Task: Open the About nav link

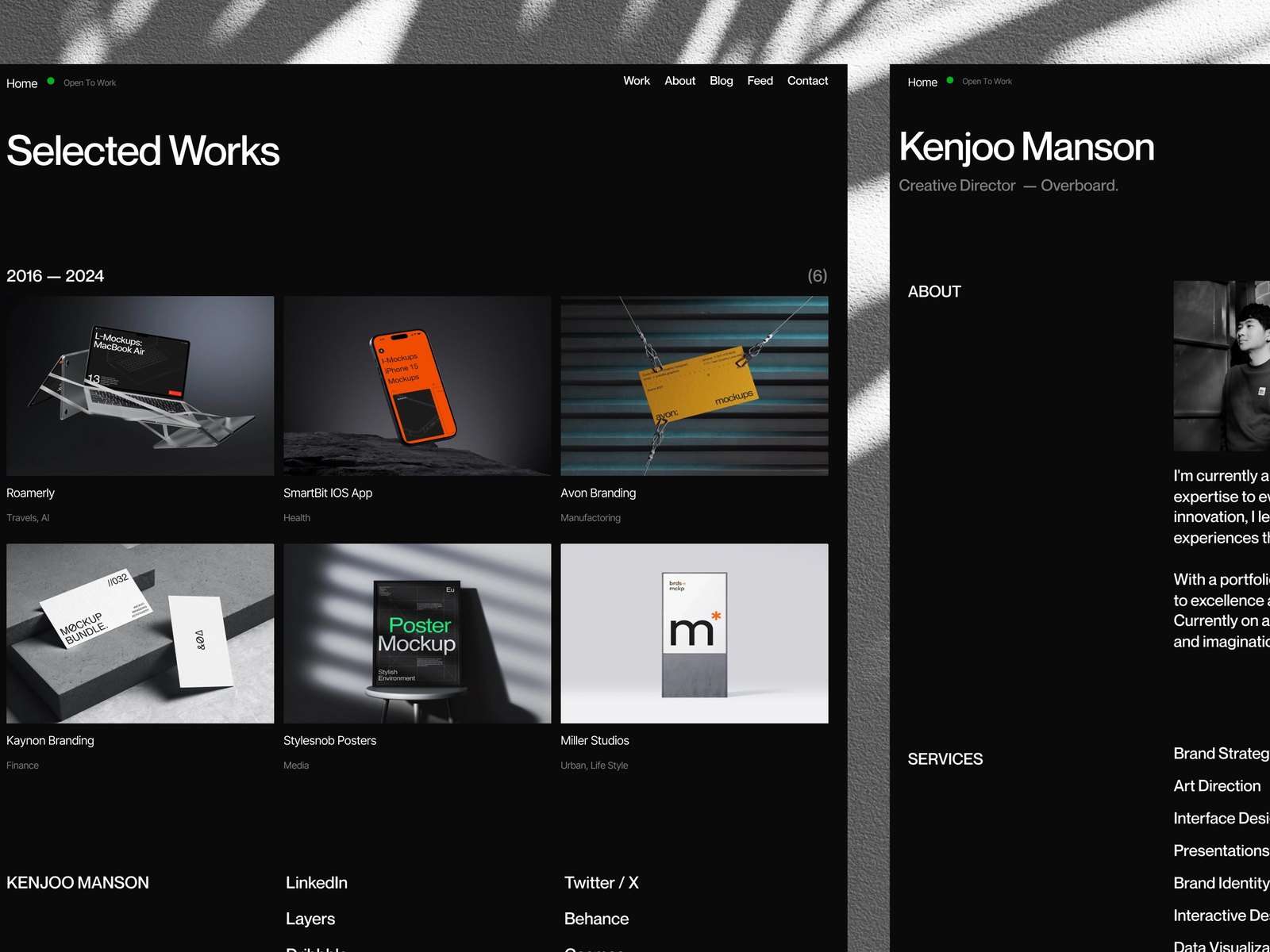Action: pyautogui.click(x=679, y=81)
